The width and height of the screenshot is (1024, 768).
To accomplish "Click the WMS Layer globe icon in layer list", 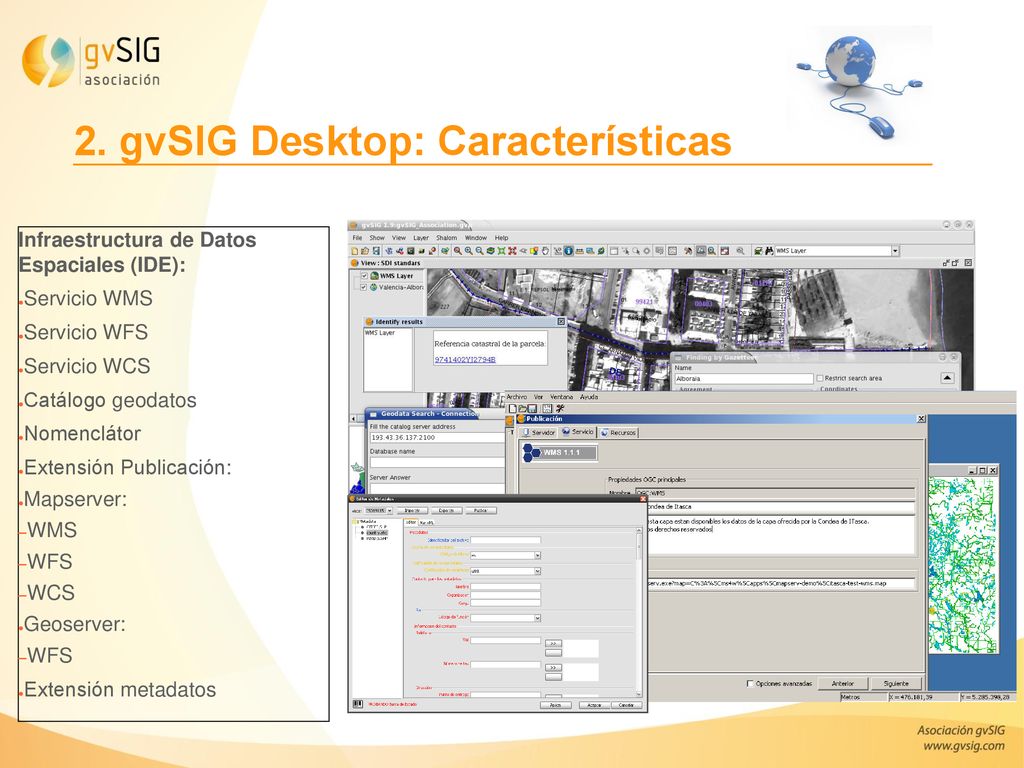I will [374, 276].
